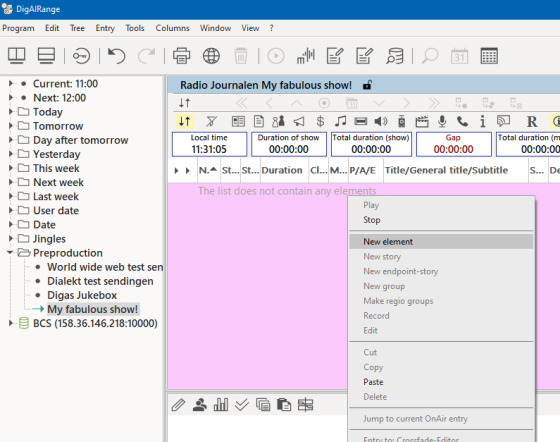560x442 pixels.
Task: Click the bar chart icon in bottom toolbar
Action: 221,405
